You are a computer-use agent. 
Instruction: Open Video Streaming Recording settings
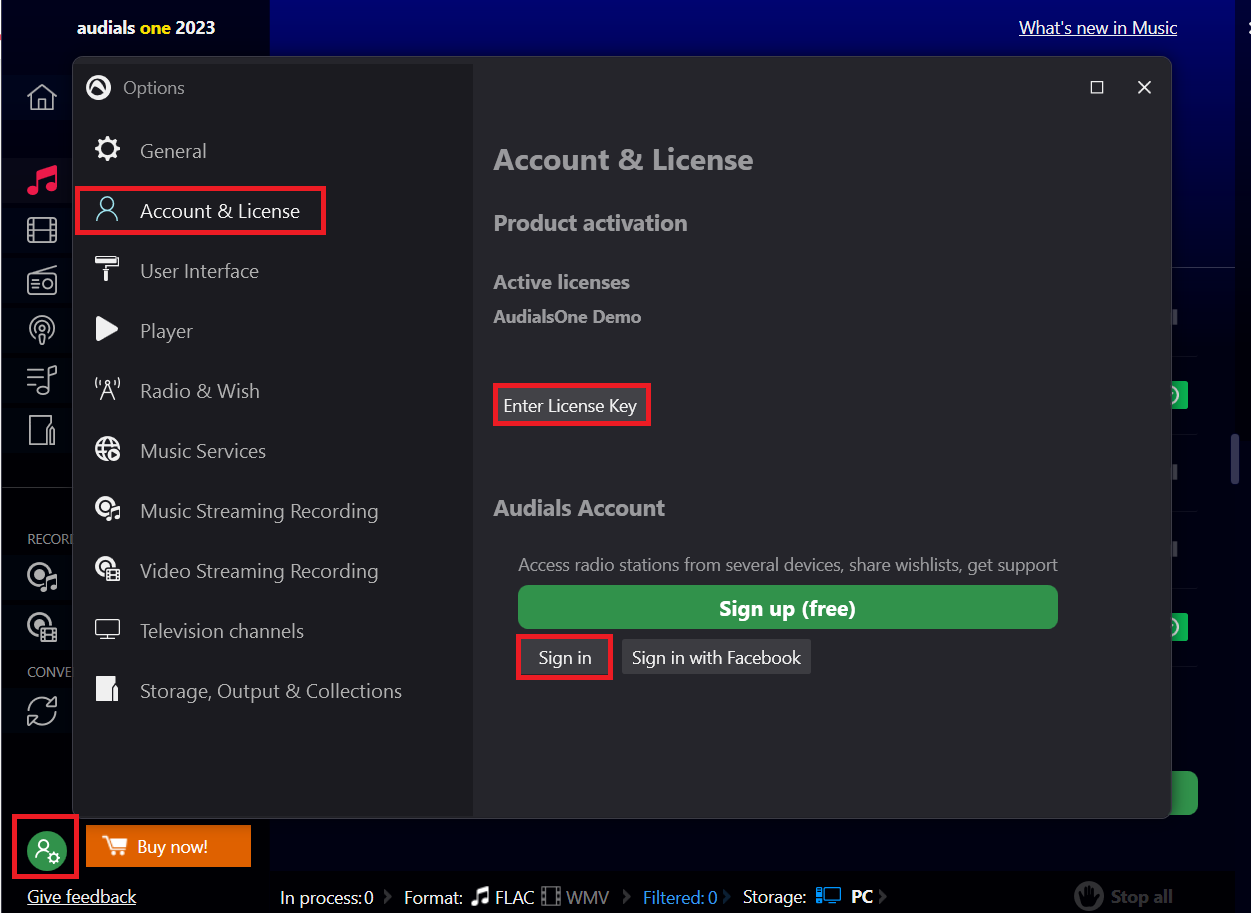pyautogui.click(x=259, y=571)
